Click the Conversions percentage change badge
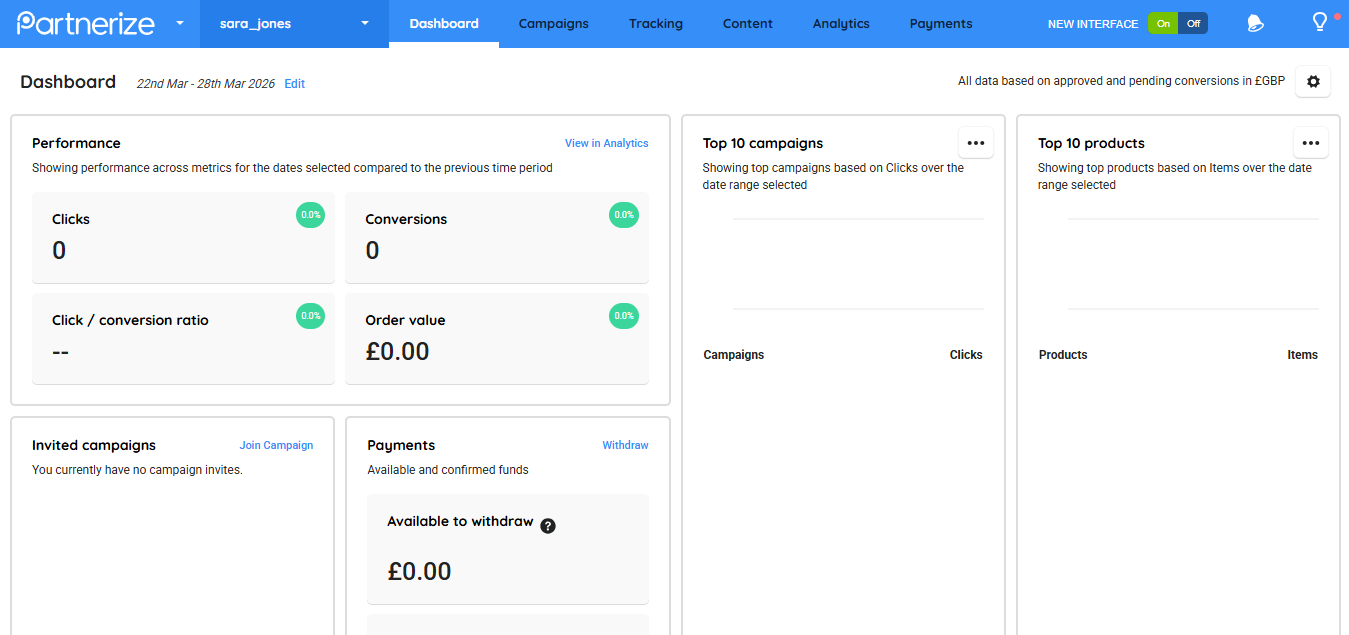 [624, 214]
